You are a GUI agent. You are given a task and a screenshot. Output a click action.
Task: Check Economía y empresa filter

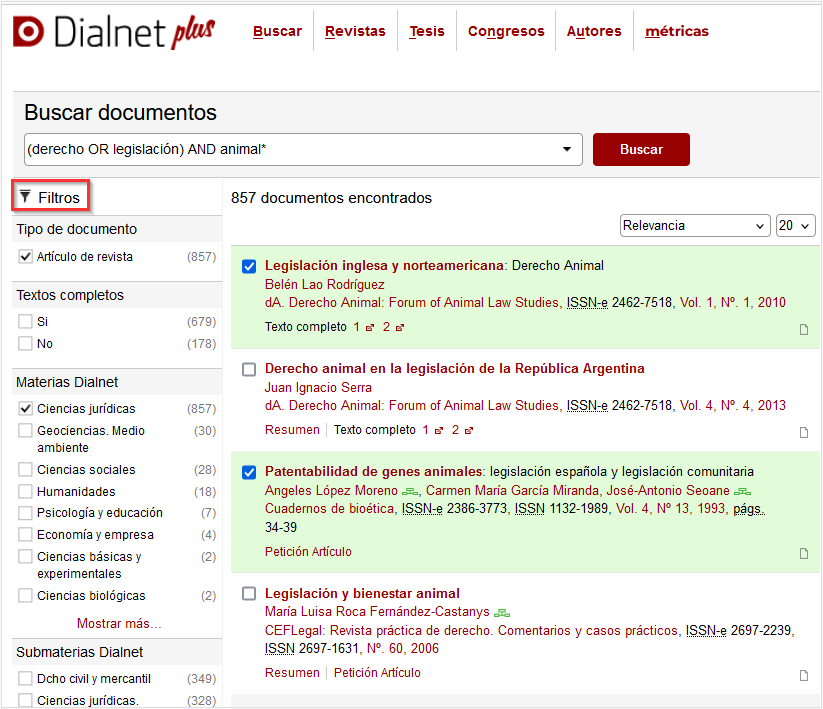tap(25, 534)
